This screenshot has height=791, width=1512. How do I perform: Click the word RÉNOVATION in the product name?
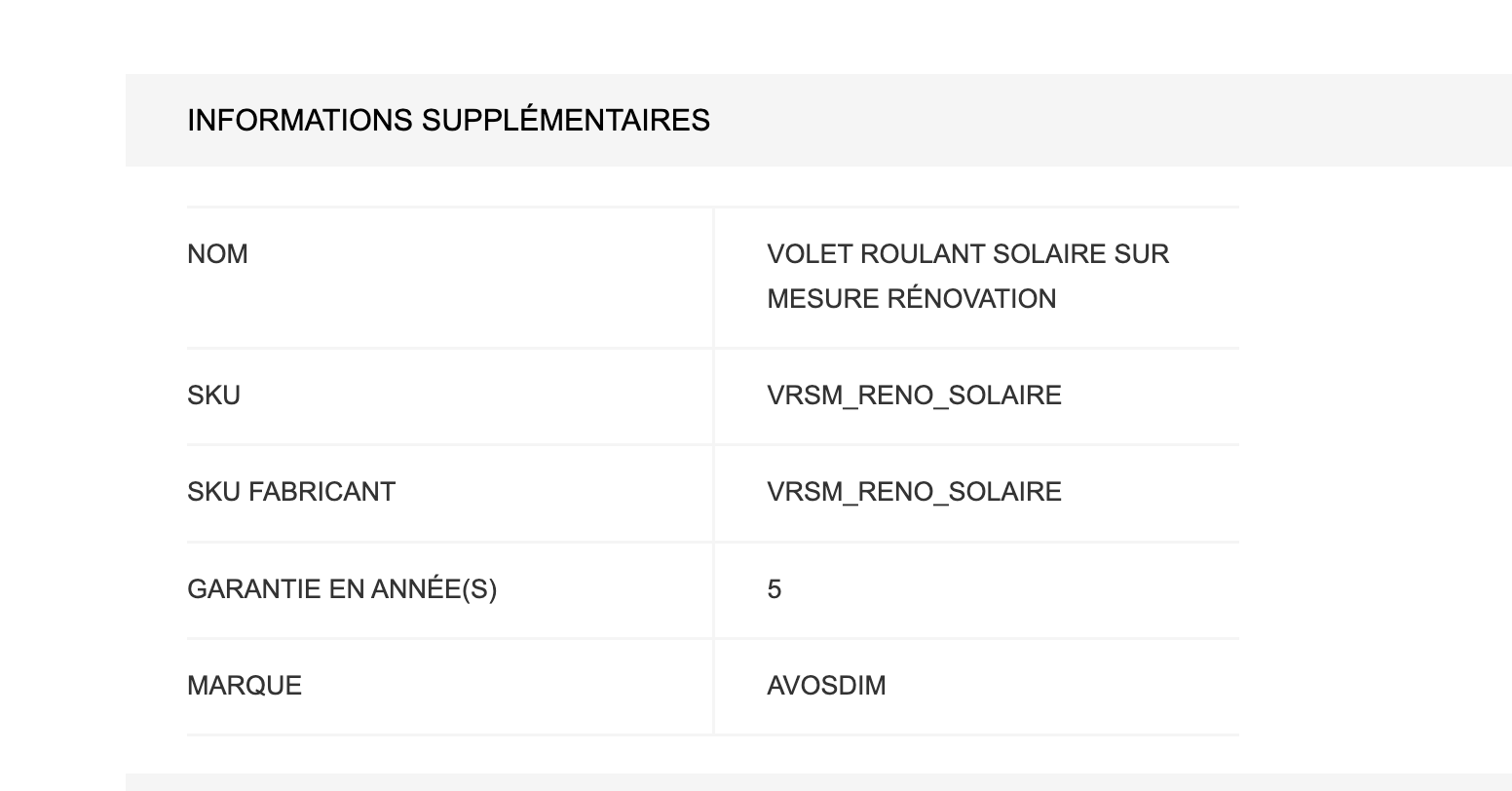point(971,299)
